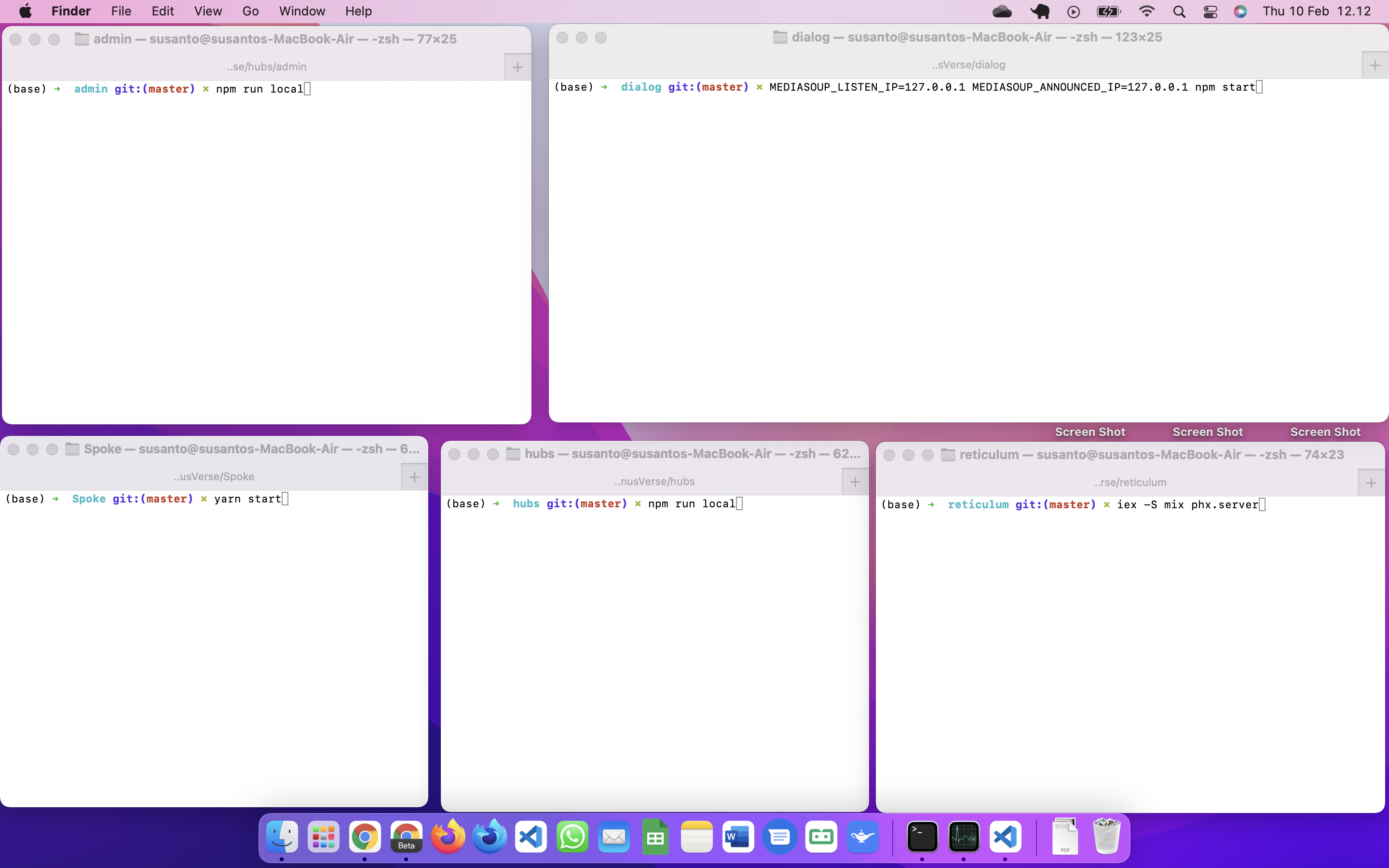Open the white Visual Studio Code icon in the Dock
Screen dimensions: 1389x868
pyautogui.click(x=531, y=837)
